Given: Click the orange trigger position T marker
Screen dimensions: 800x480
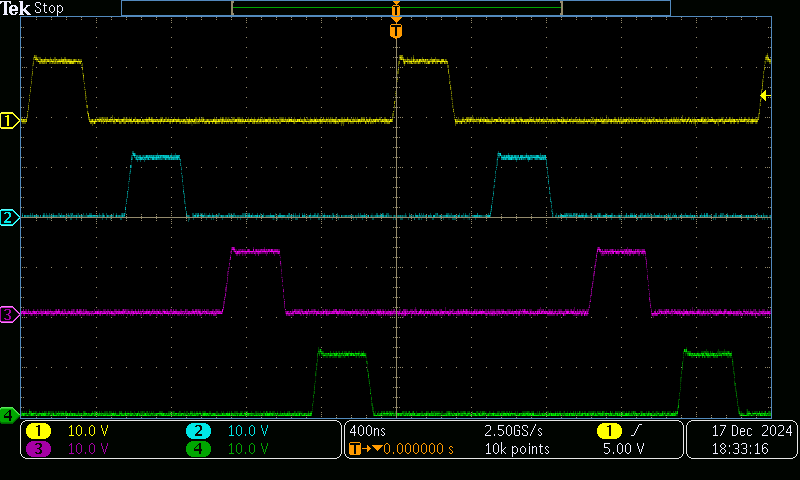Looking at the screenshot, I should click(x=396, y=32).
